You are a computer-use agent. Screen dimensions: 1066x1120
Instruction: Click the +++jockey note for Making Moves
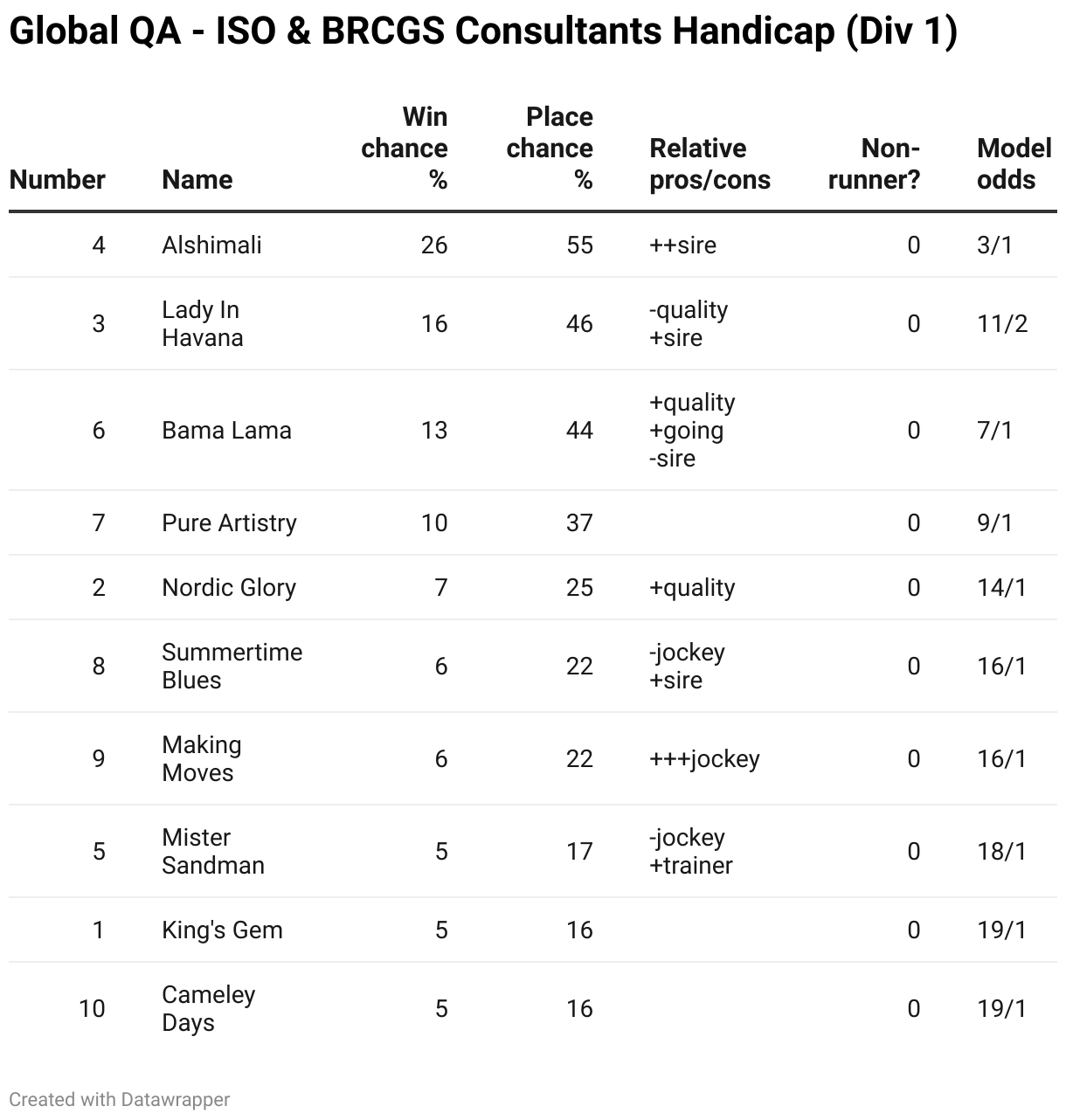click(x=704, y=759)
